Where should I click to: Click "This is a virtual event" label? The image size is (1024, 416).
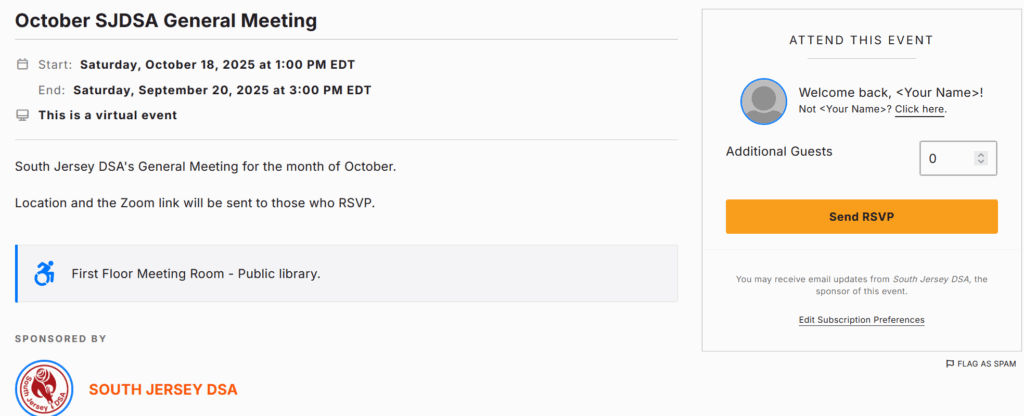click(x=107, y=115)
